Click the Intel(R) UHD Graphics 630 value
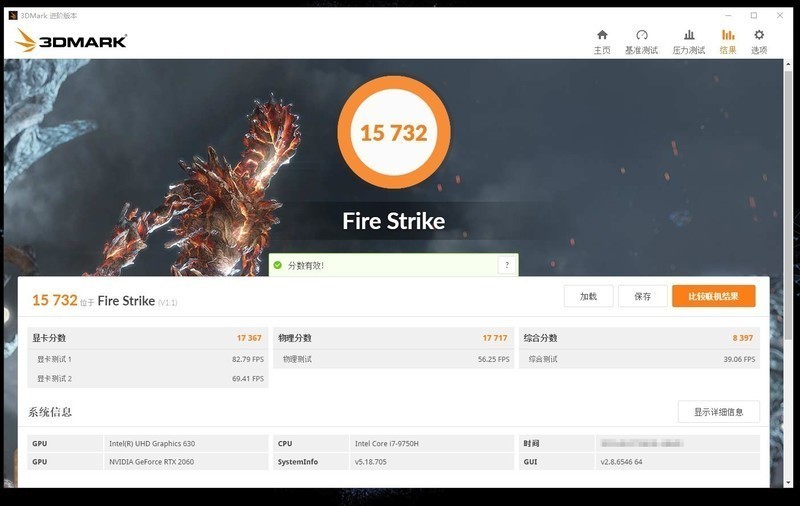 click(152, 444)
